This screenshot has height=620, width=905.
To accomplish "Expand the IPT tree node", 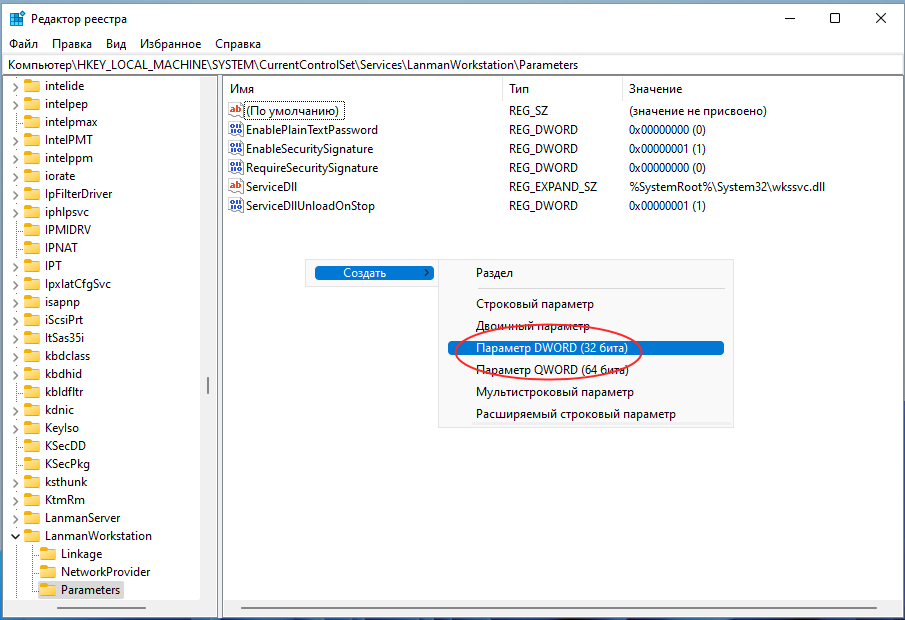I will (x=16, y=266).
